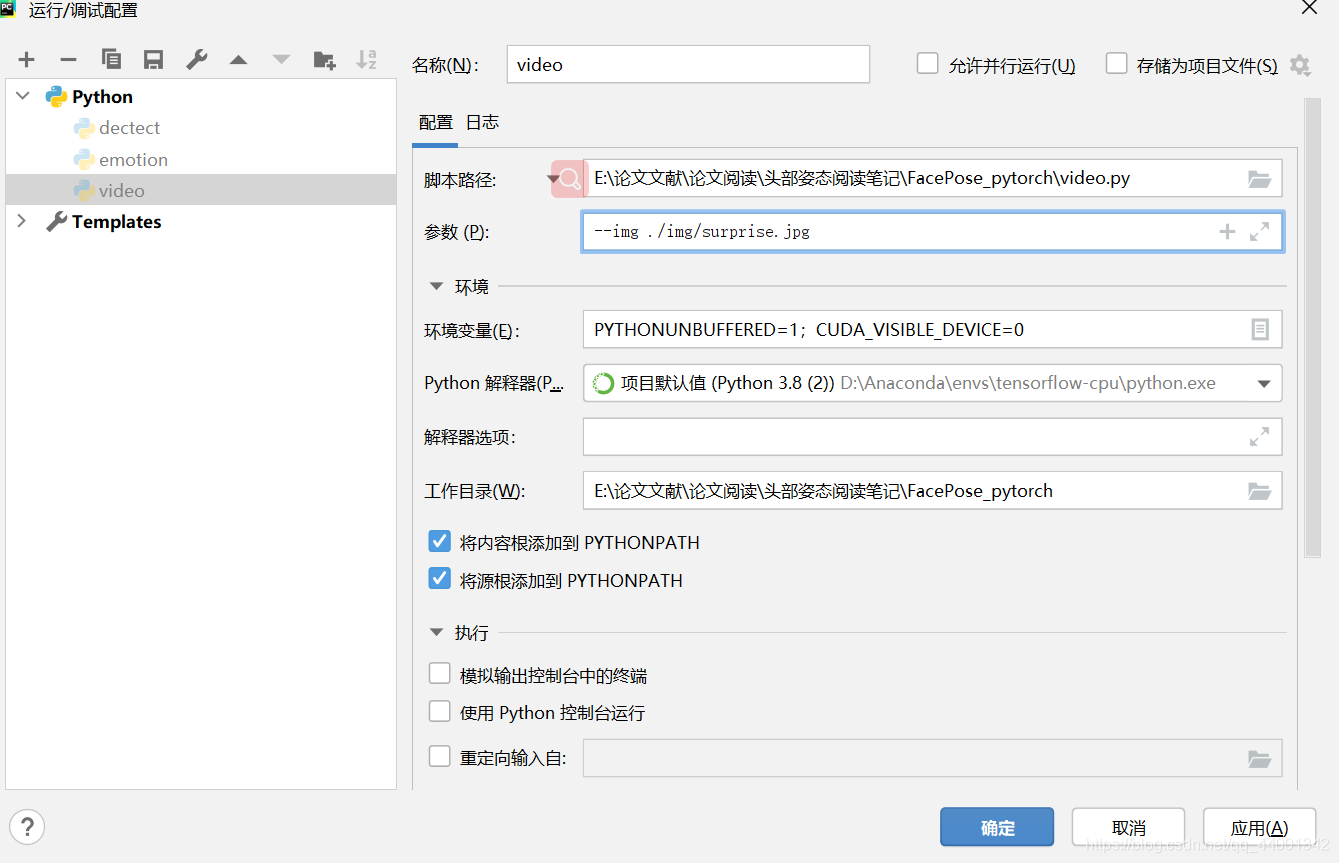
Task: Uncheck 将内容根添加到 PYTHONPATH
Action: [439, 541]
